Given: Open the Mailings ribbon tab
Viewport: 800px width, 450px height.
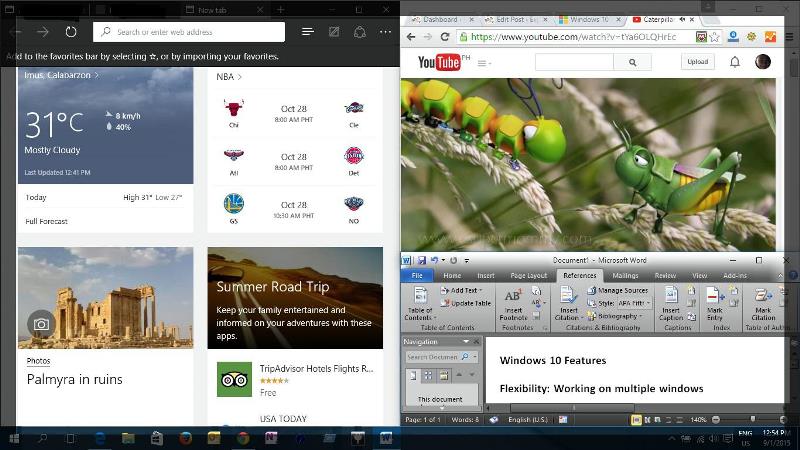Looking at the screenshot, I should pyautogui.click(x=625, y=275).
